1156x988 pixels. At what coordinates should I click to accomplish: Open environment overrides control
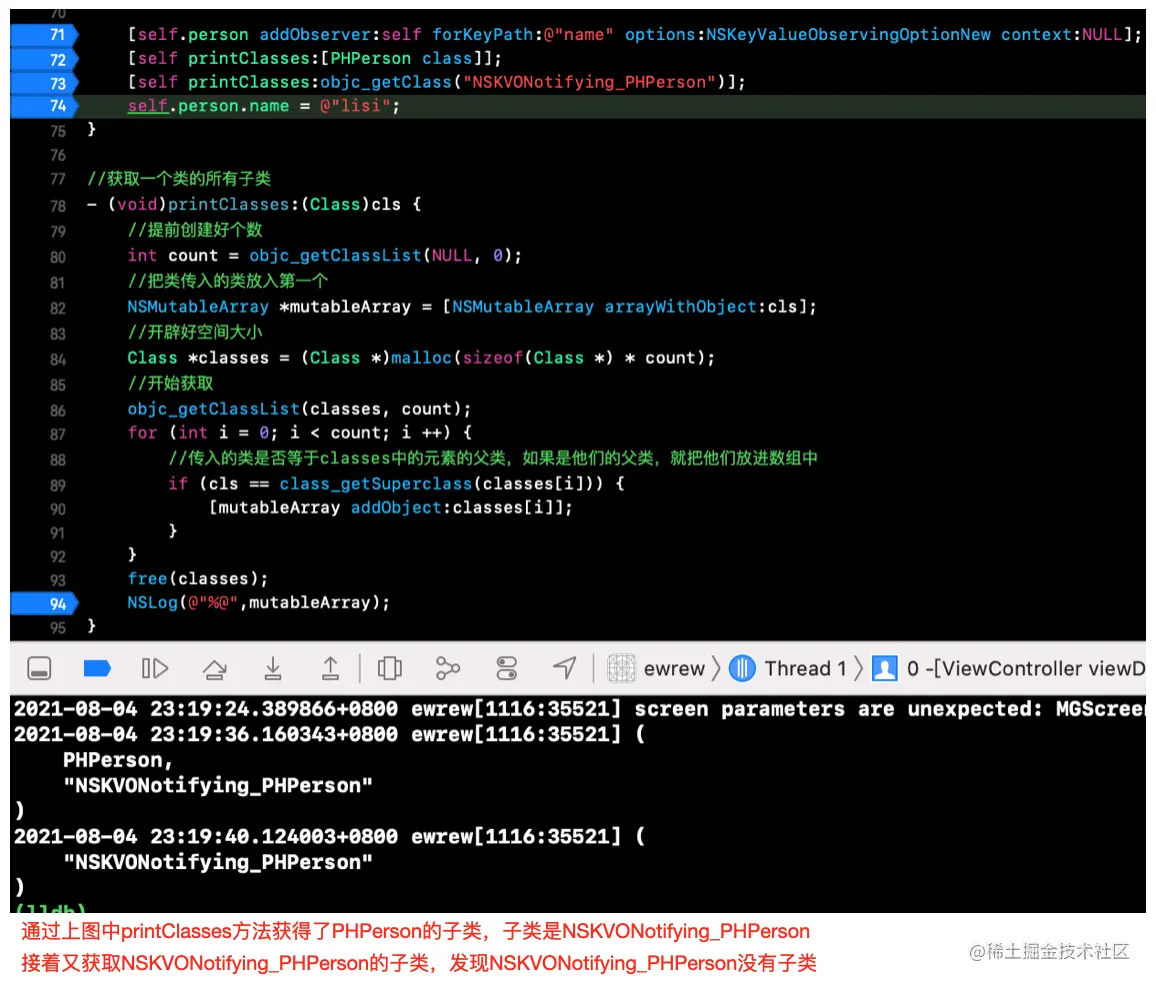click(506, 669)
